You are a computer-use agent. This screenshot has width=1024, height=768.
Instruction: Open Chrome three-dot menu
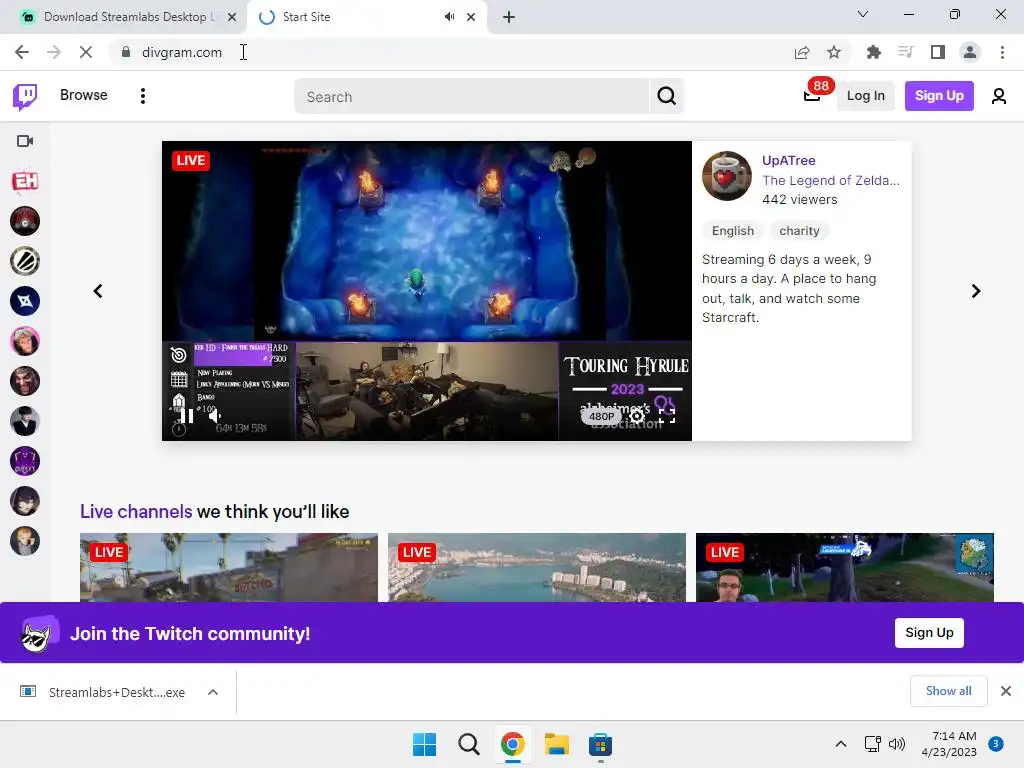[x=1002, y=52]
